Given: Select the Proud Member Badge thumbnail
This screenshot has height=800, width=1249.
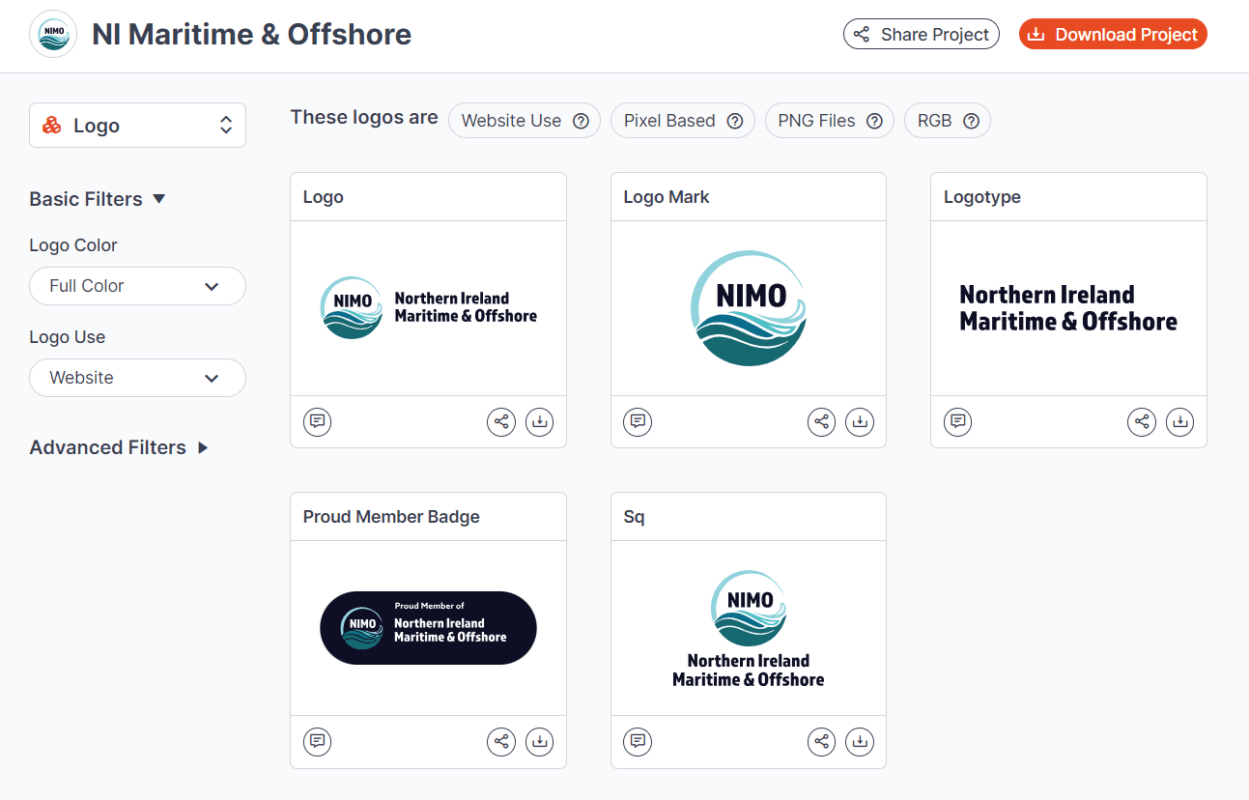Looking at the screenshot, I should pos(428,628).
